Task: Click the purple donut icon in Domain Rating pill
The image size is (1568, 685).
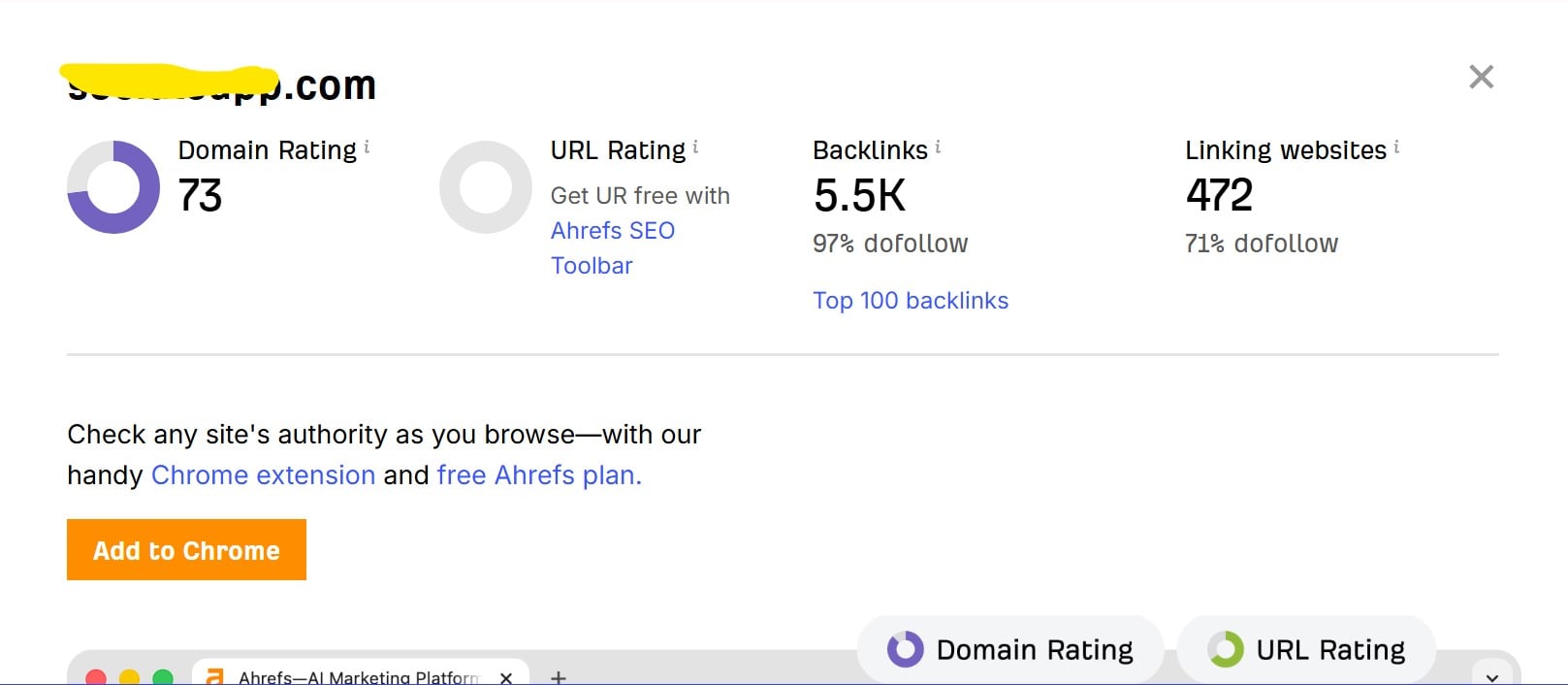Action: 906,649
